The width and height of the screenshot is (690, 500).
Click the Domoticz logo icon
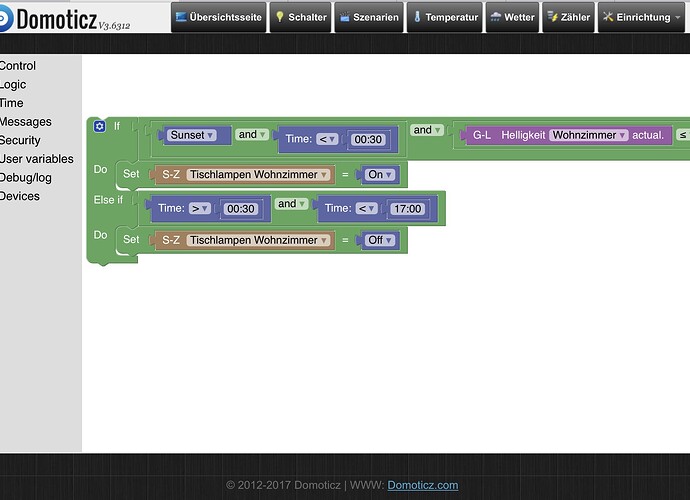6,18
